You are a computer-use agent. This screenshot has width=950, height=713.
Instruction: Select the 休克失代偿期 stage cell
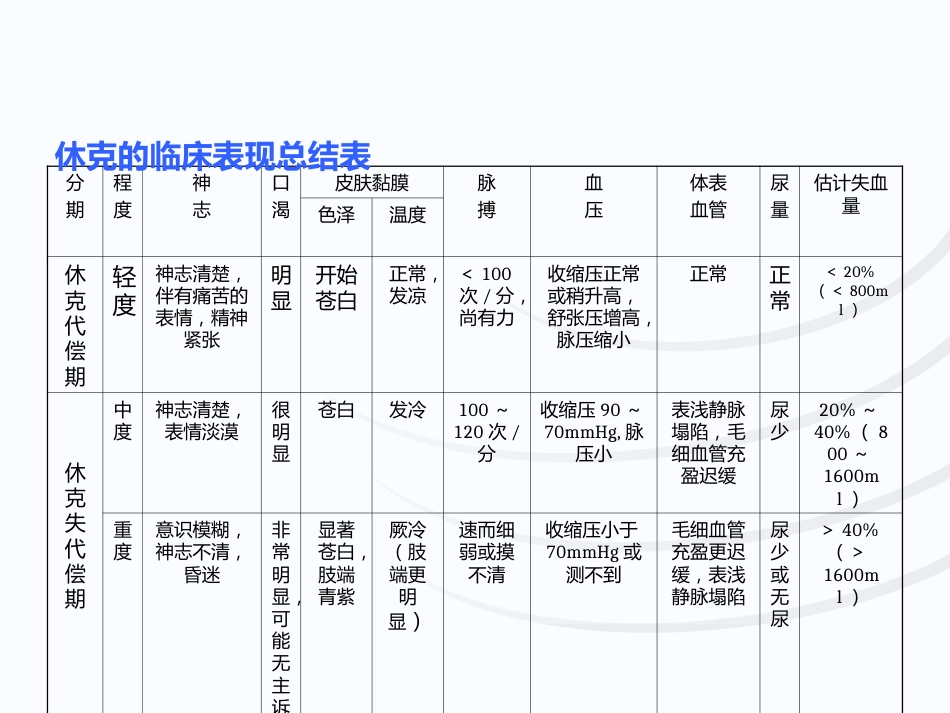click(75, 553)
